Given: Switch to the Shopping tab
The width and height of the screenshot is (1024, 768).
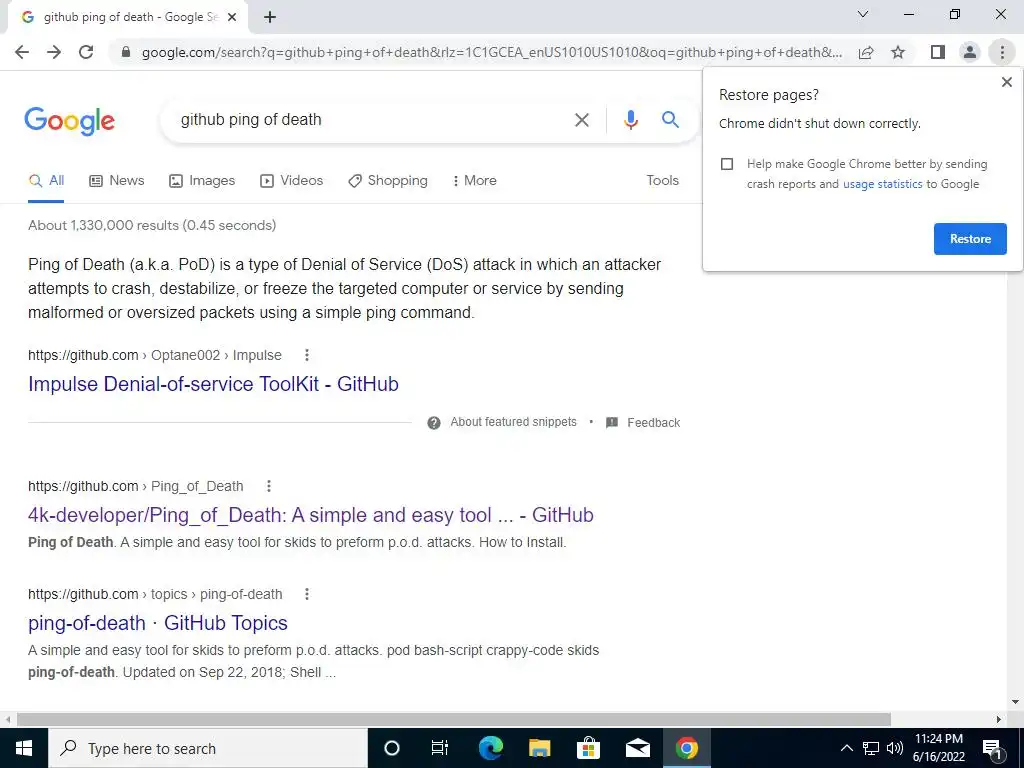Looking at the screenshot, I should tap(388, 181).
